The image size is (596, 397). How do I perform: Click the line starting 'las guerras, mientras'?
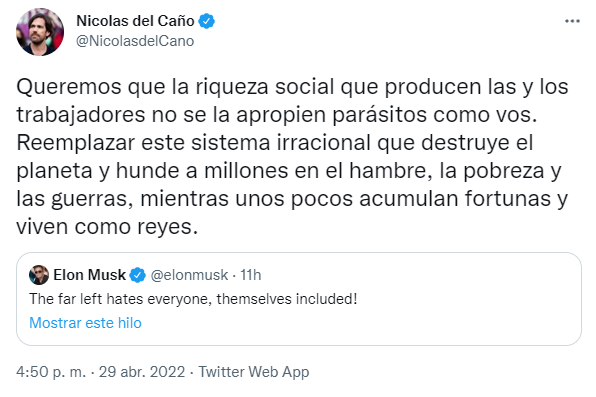coord(292,199)
